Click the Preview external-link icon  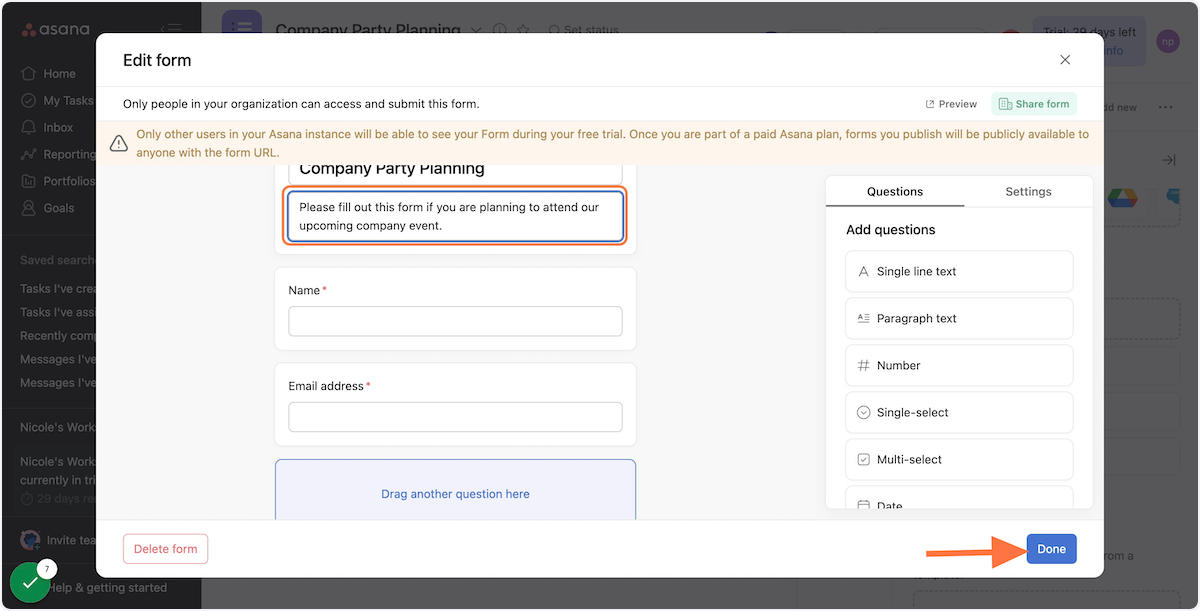click(x=930, y=104)
